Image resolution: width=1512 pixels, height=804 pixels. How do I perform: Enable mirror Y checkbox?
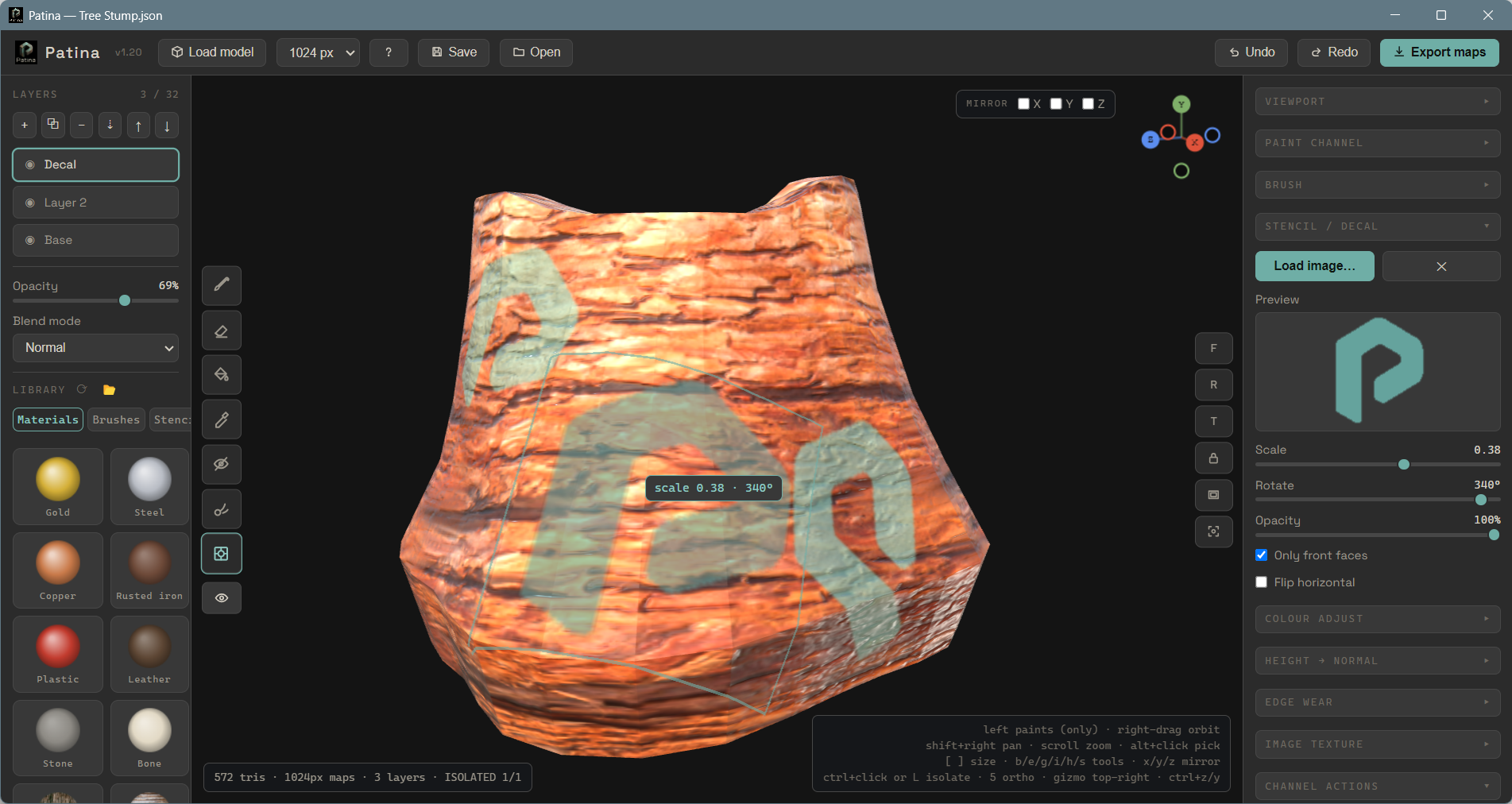pos(1056,104)
